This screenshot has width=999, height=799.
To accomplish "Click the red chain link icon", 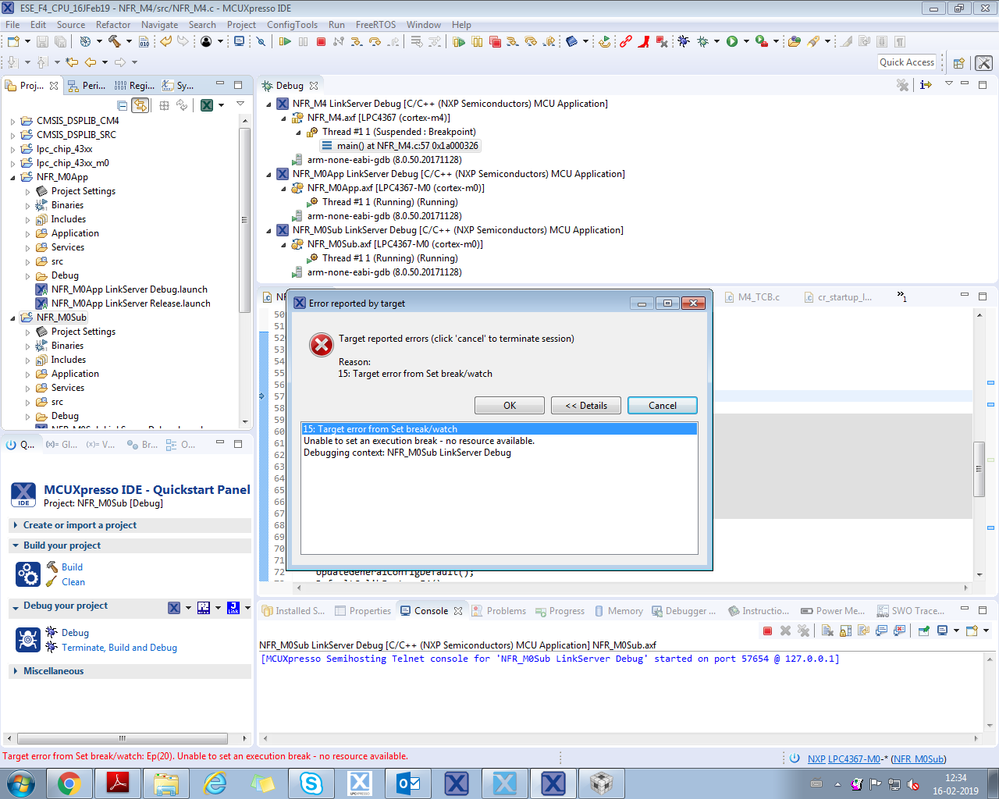I will point(626,42).
